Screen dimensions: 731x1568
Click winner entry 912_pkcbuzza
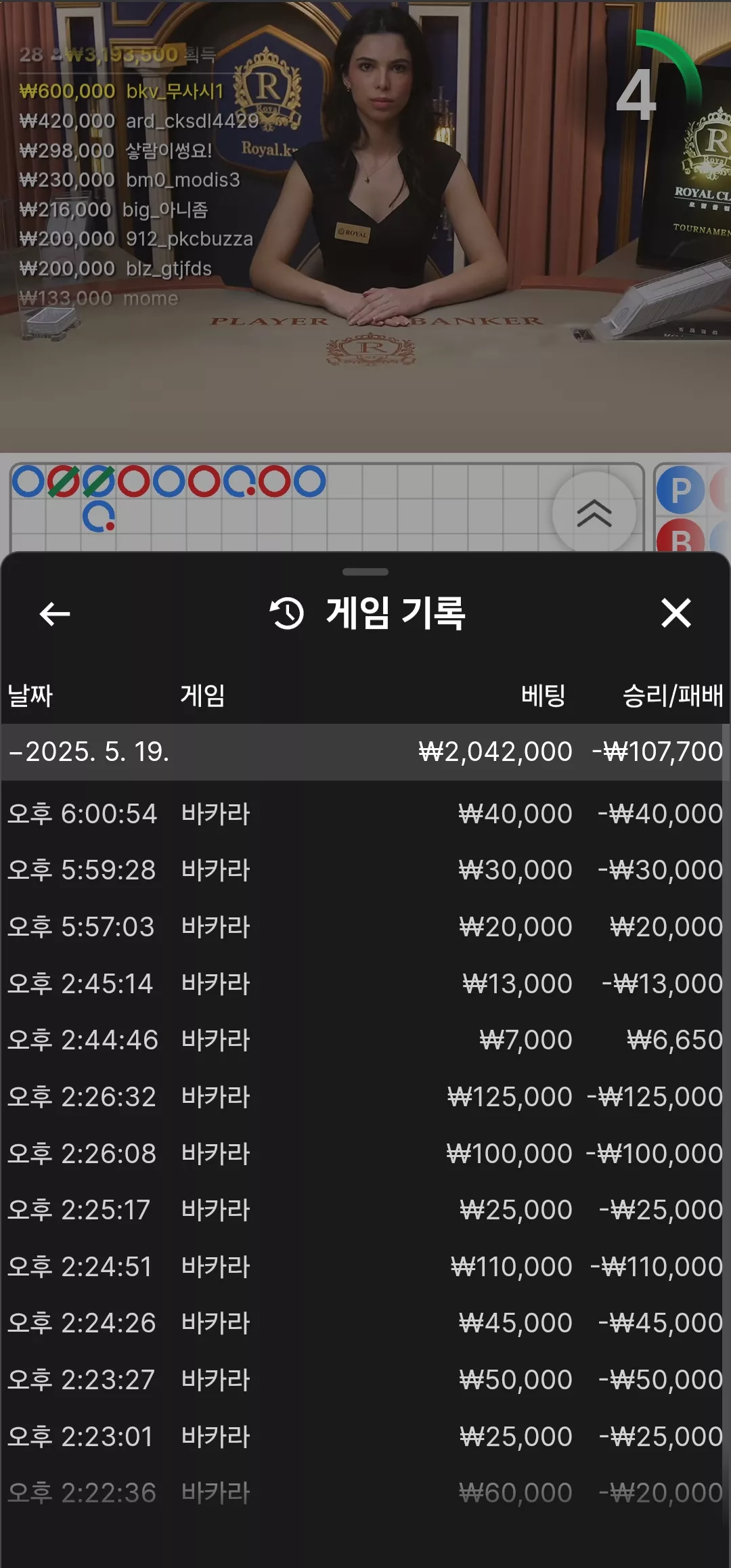(x=136, y=239)
